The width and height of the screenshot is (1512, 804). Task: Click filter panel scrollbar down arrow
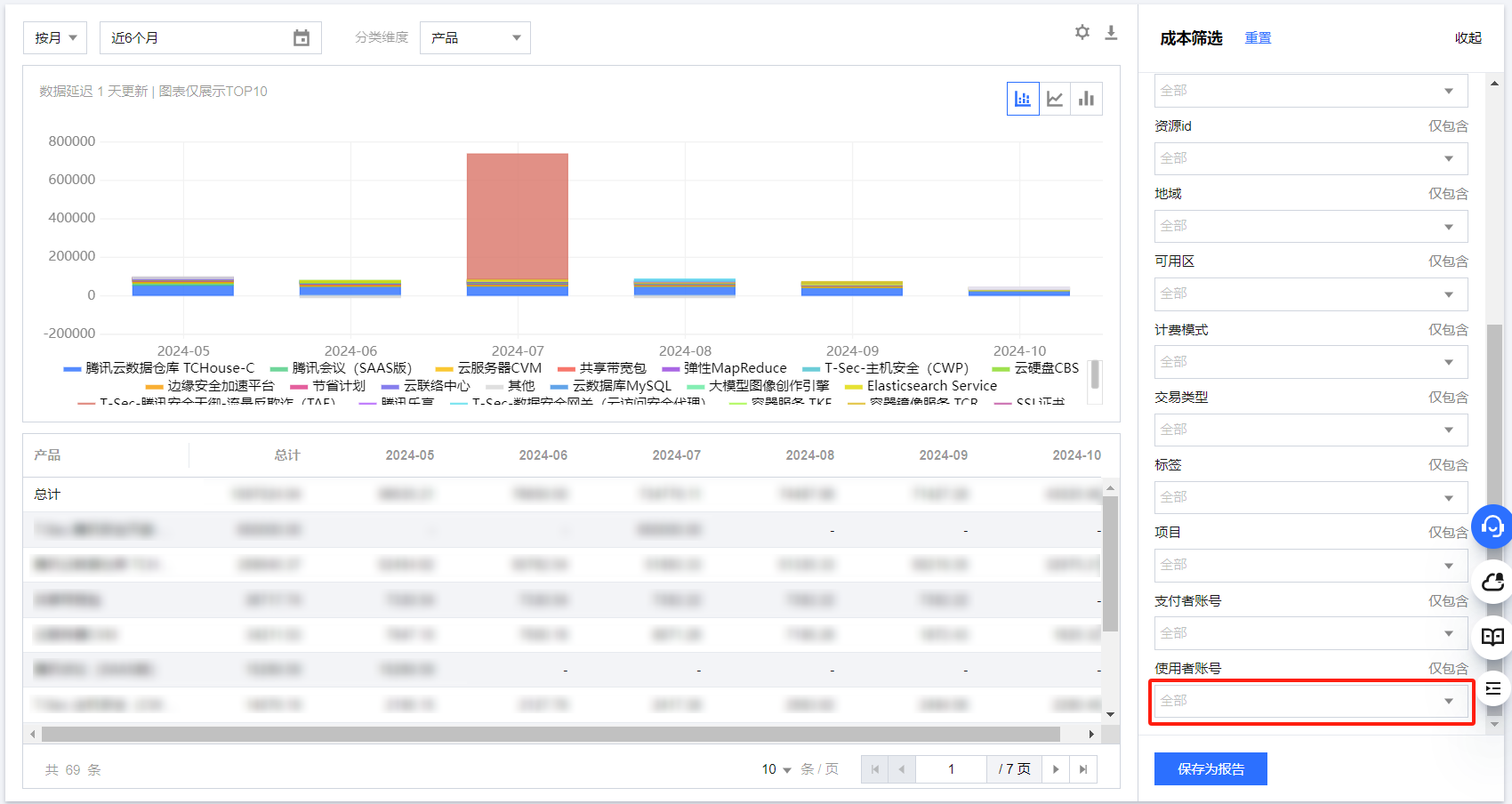[1494, 724]
